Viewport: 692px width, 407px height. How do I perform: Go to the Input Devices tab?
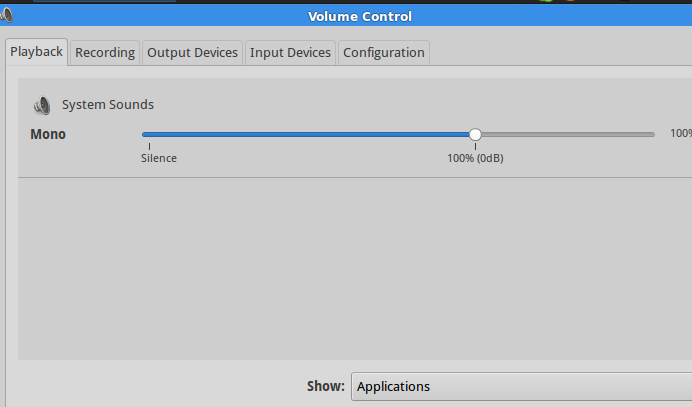tap(290, 53)
